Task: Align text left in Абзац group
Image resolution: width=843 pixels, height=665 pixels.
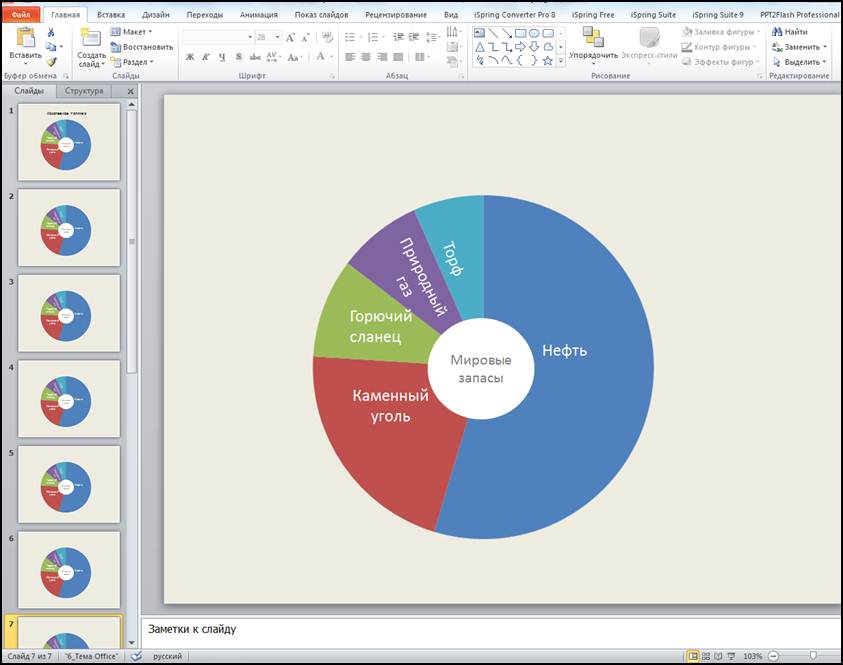Action: (x=350, y=56)
